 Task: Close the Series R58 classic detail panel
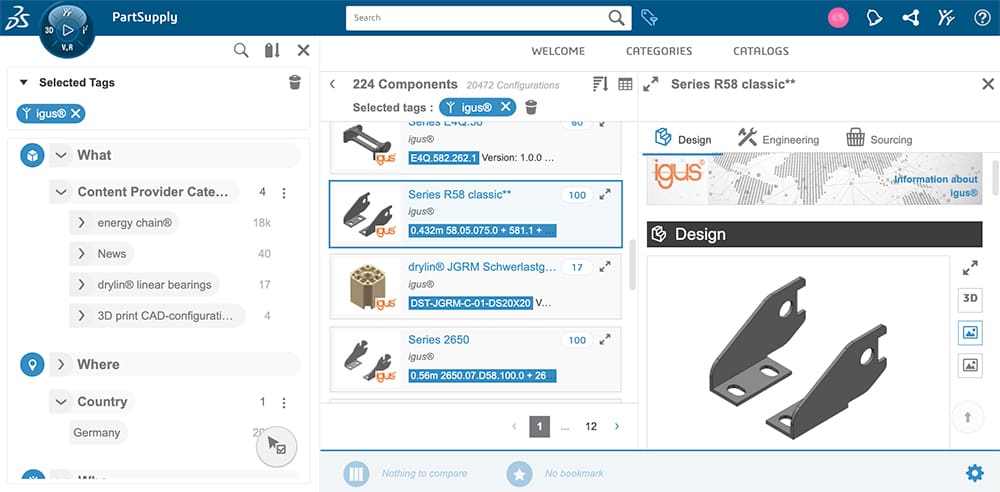click(988, 84)
